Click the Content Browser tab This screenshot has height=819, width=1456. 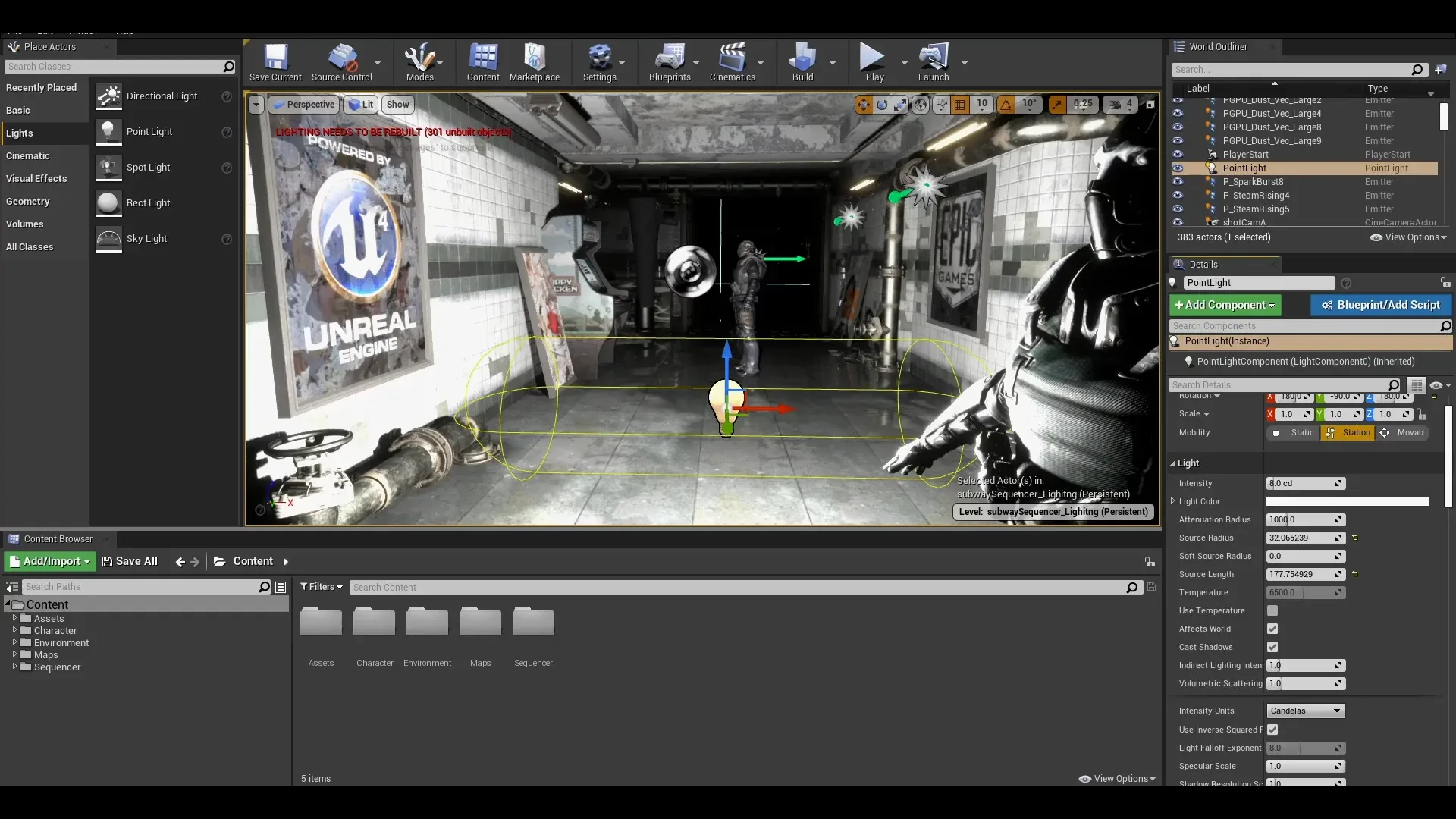pos(56,538)
